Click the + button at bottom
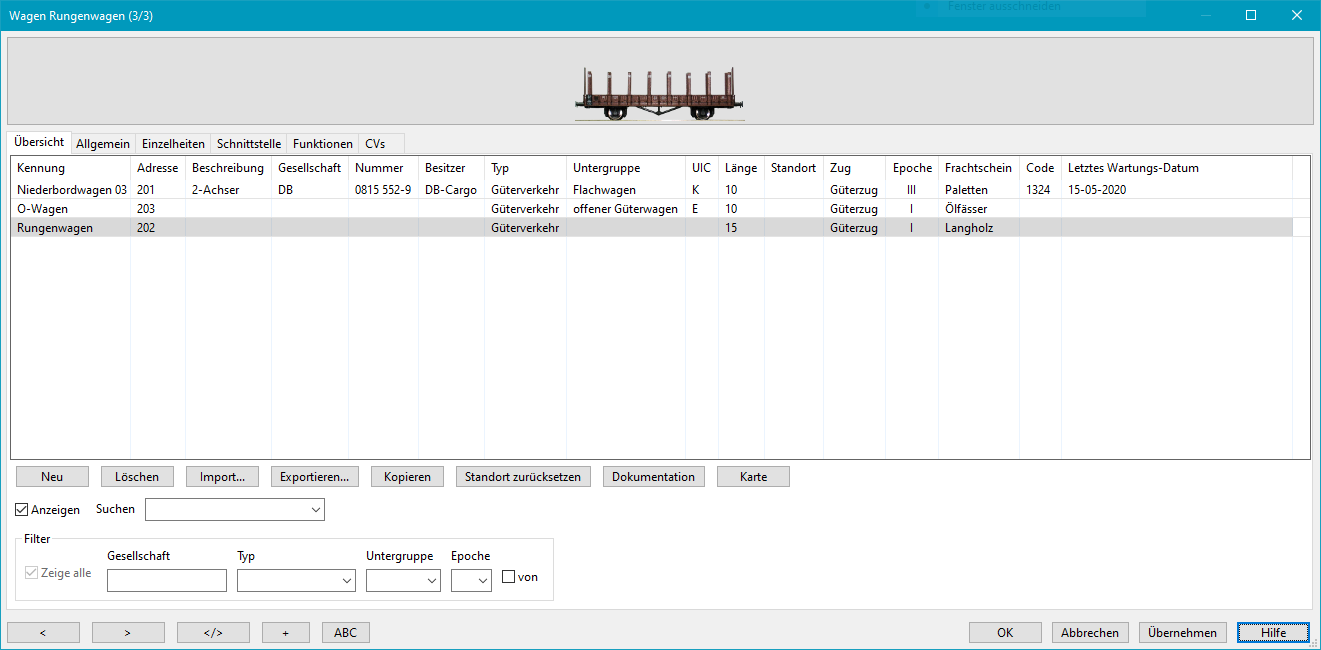 point(285,632)
